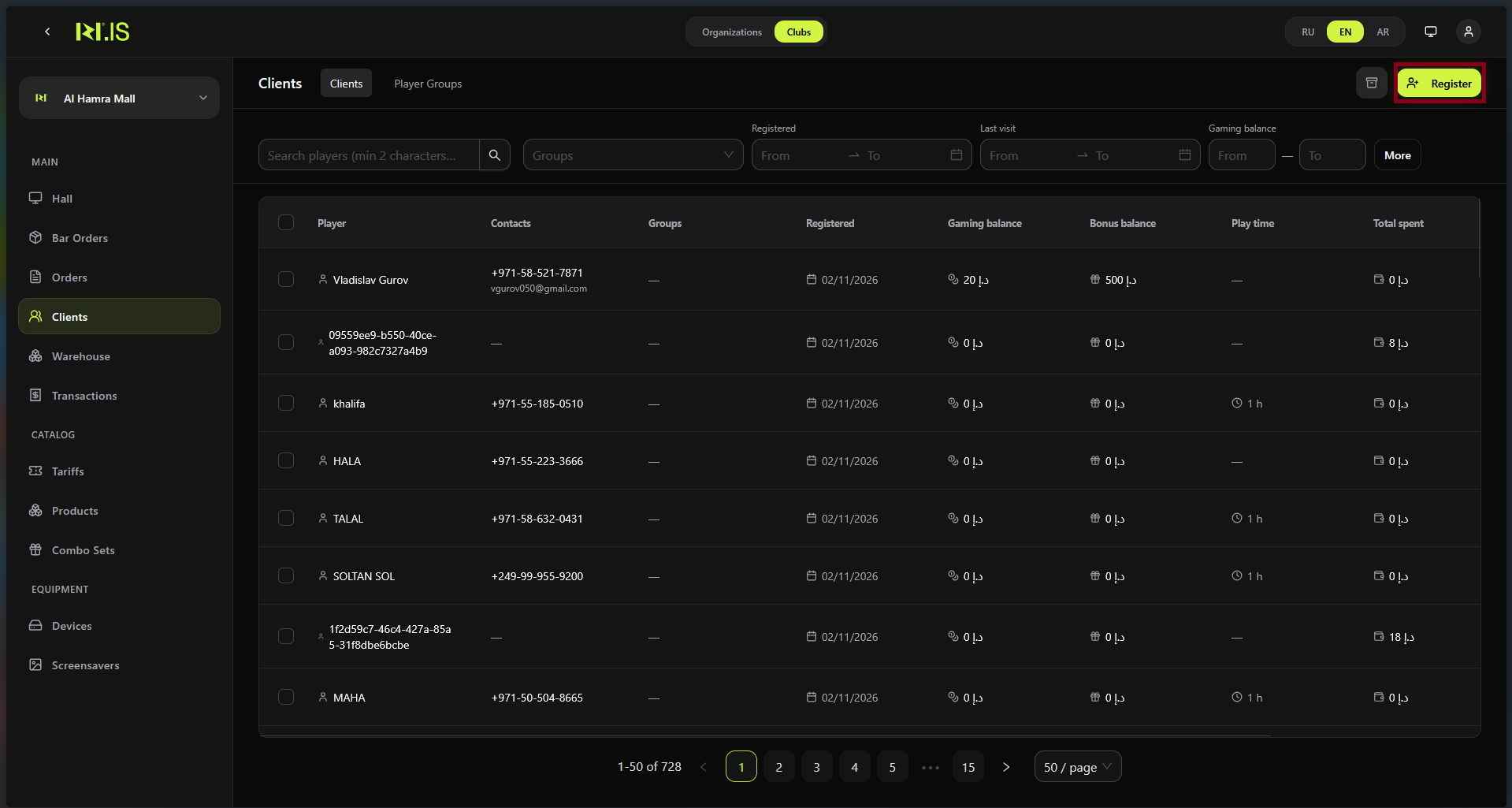
Task: Open calendar in Registered date filter
Action: click(x=956, y=155)
